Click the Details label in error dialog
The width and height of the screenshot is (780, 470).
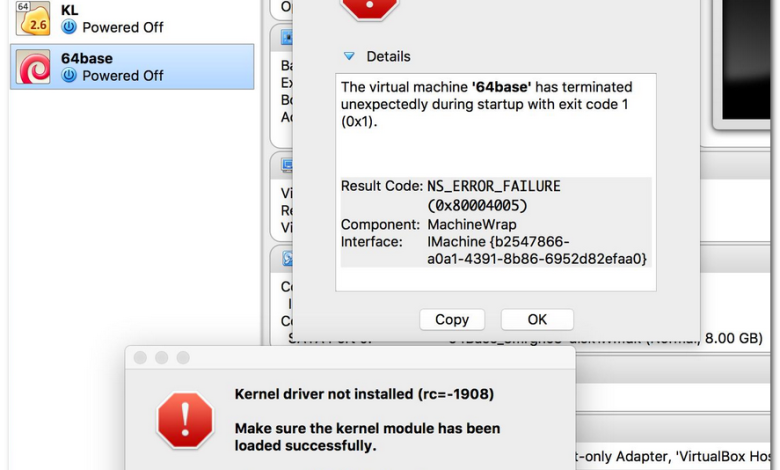pos(388,57)
